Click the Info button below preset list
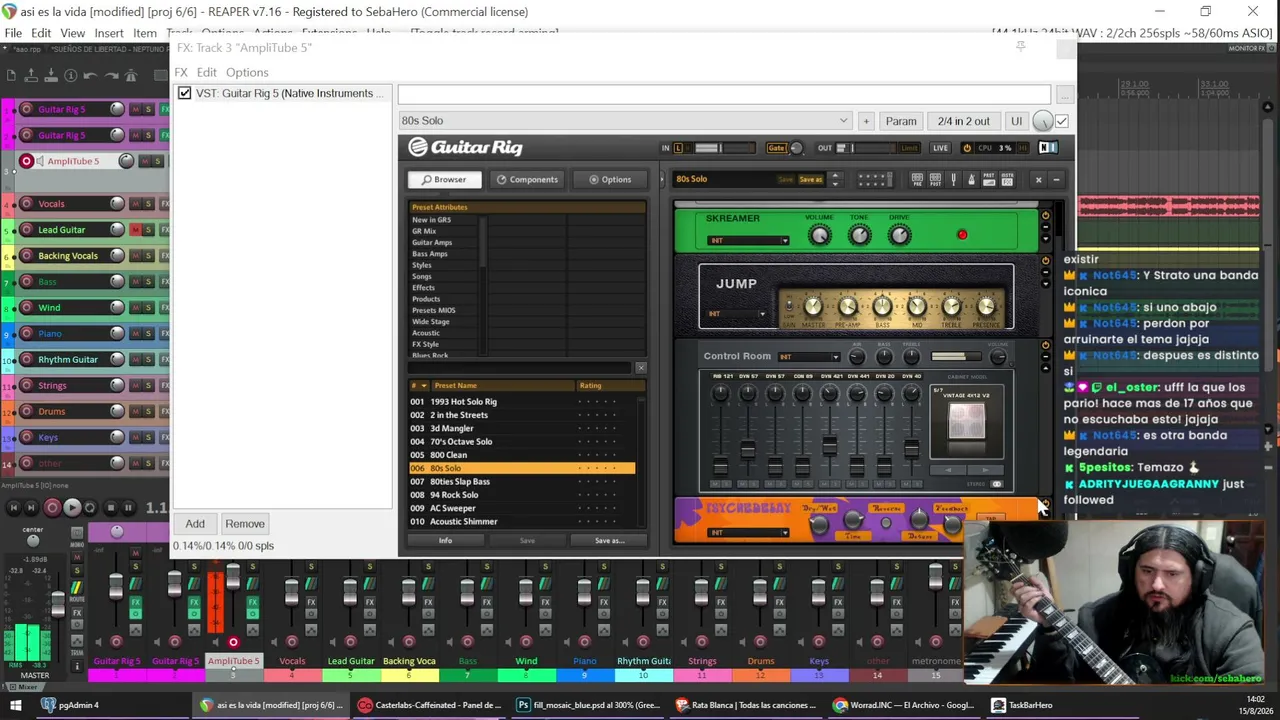 [445, 541]
